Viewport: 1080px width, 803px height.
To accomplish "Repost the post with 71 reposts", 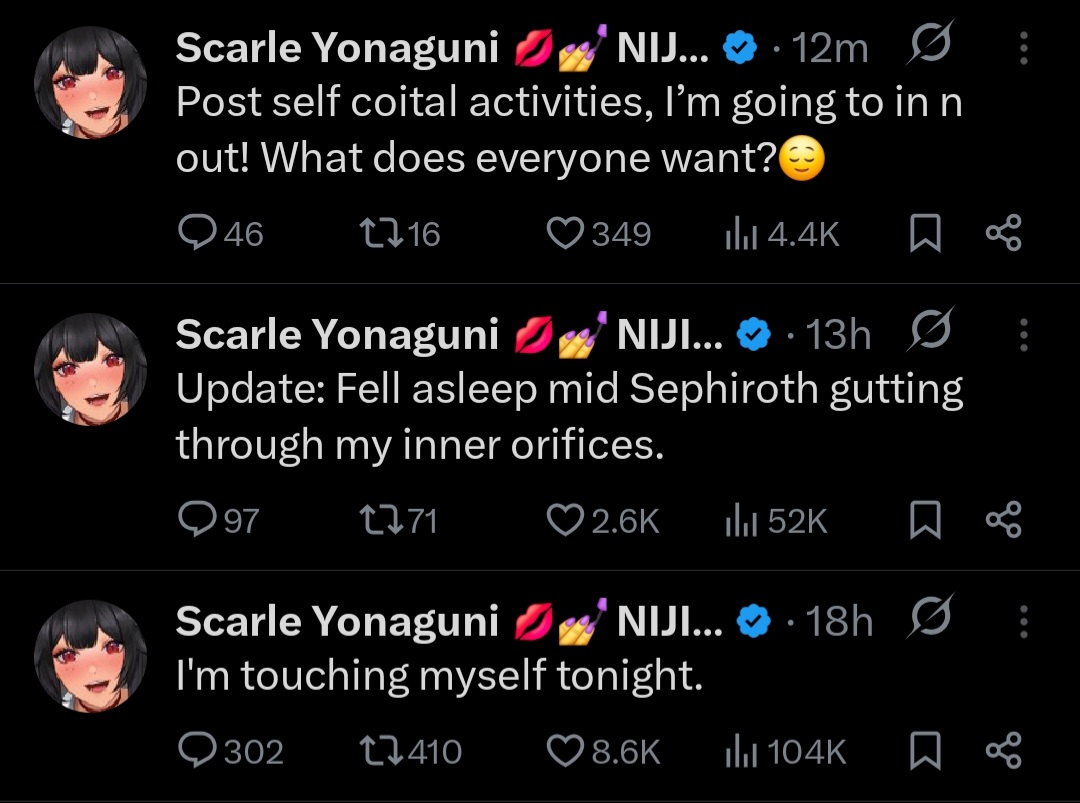I will [x=377, y=520].
